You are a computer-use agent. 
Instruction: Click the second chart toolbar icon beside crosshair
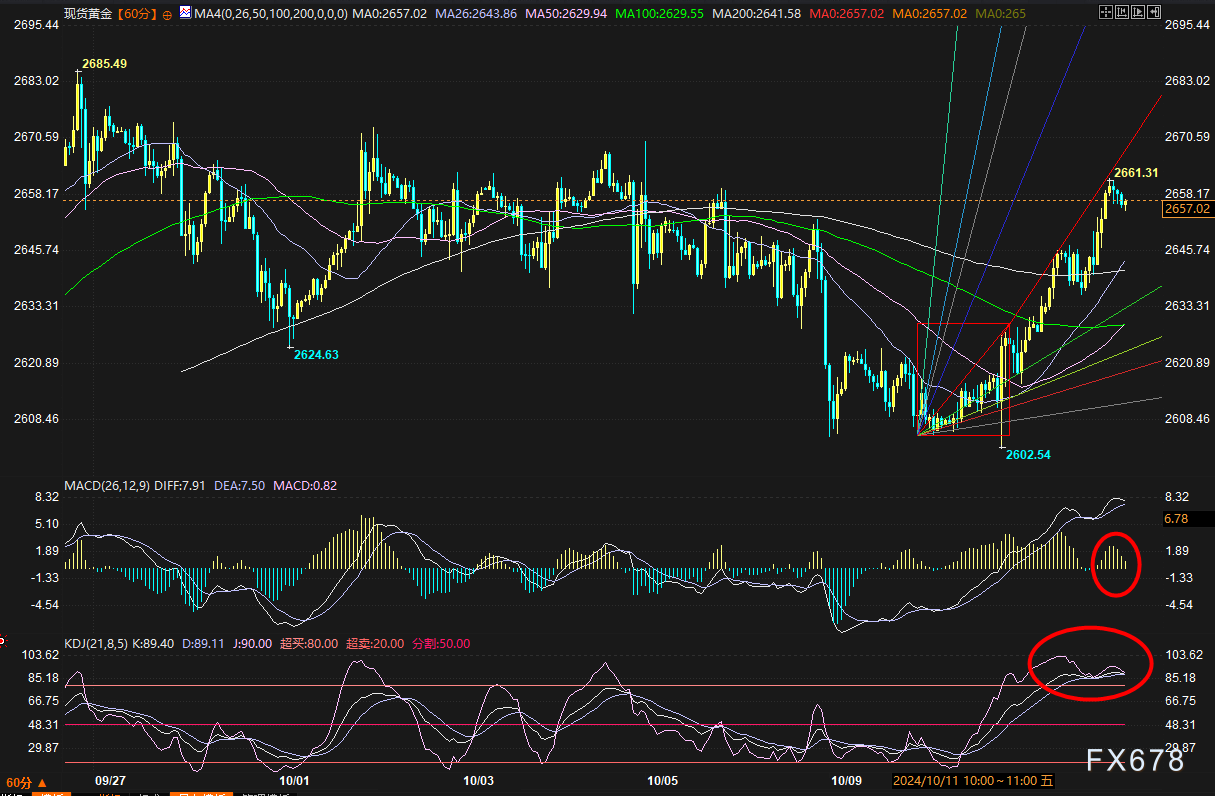tap(1123, 14)
